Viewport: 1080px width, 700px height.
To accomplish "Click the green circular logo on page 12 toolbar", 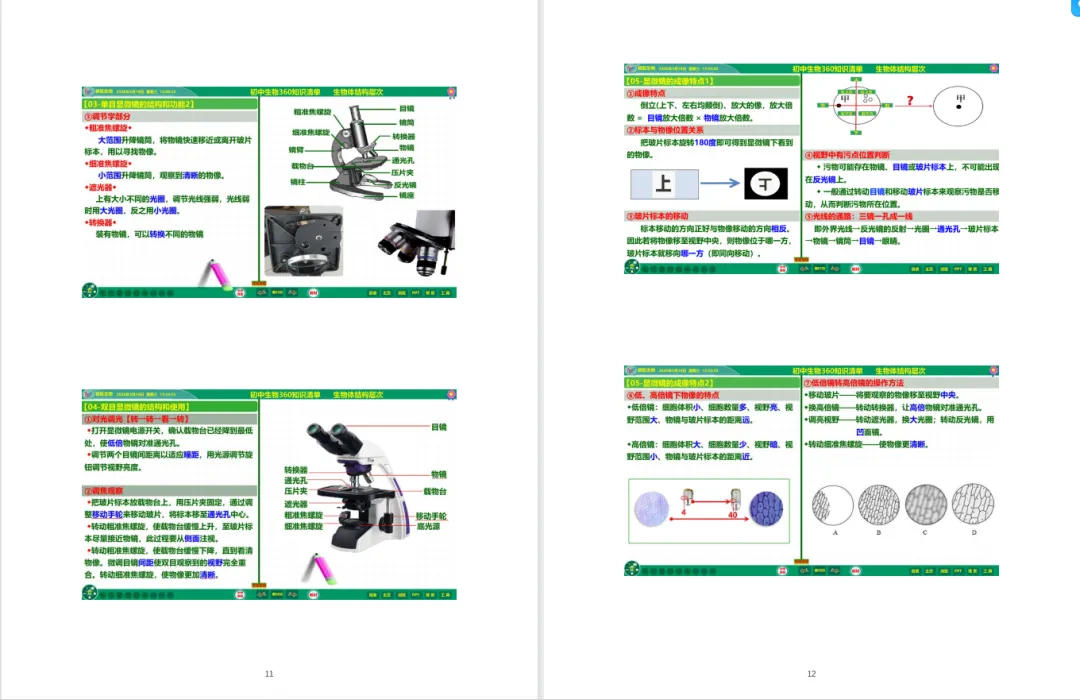I will pos(632,267).
